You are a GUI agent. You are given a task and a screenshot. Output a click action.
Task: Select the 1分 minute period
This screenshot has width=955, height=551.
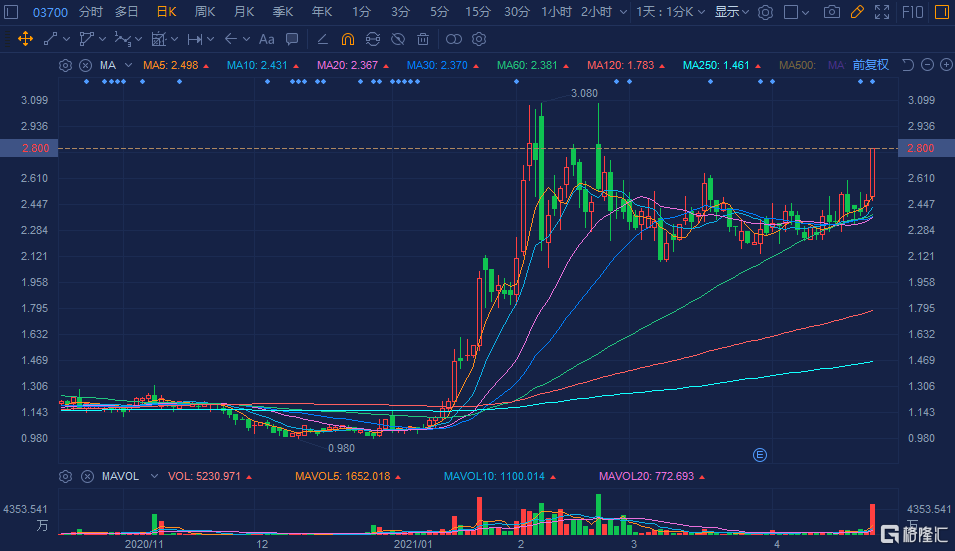point(361,12)
